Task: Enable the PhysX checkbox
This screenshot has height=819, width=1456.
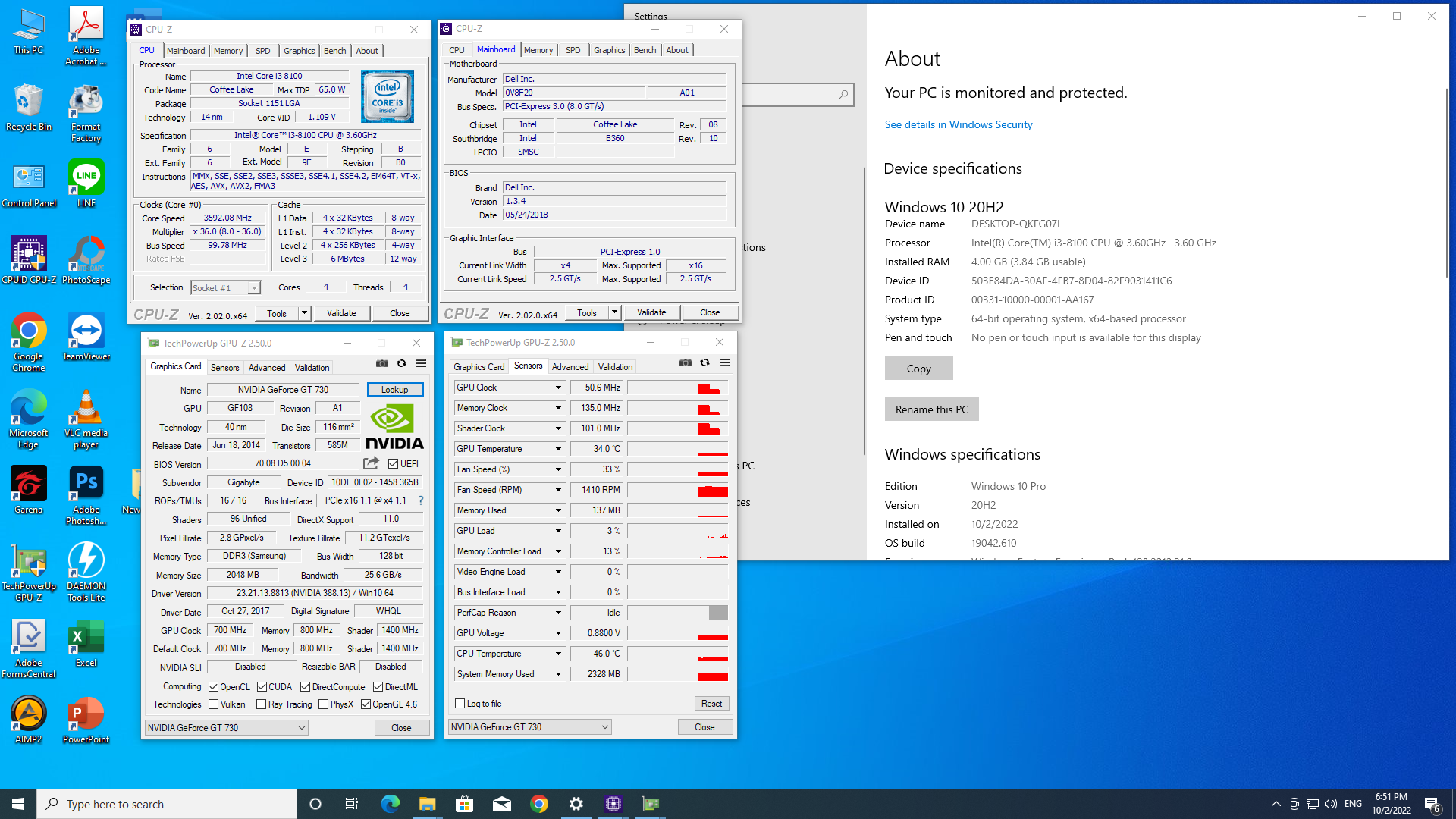Action: click(x=324, y=704)
